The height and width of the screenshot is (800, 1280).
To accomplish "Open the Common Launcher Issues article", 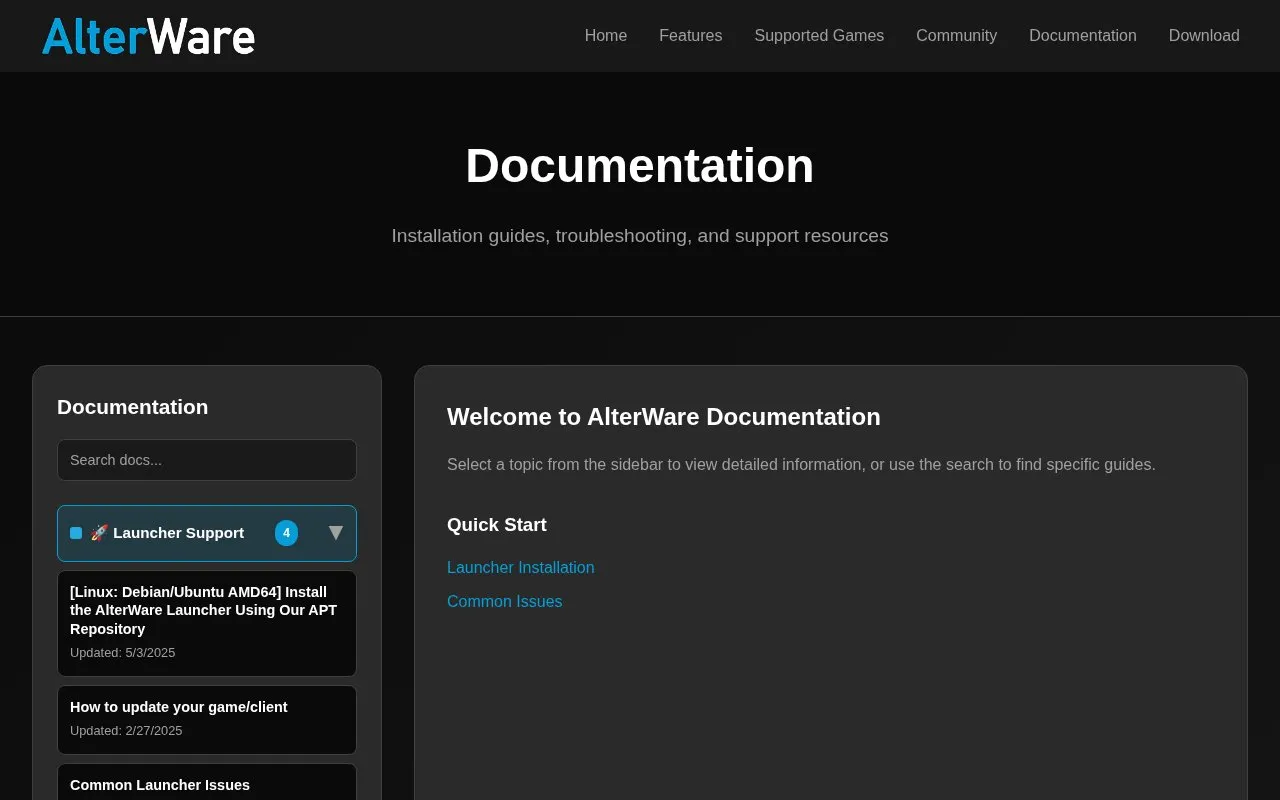I will coord(207,782).
